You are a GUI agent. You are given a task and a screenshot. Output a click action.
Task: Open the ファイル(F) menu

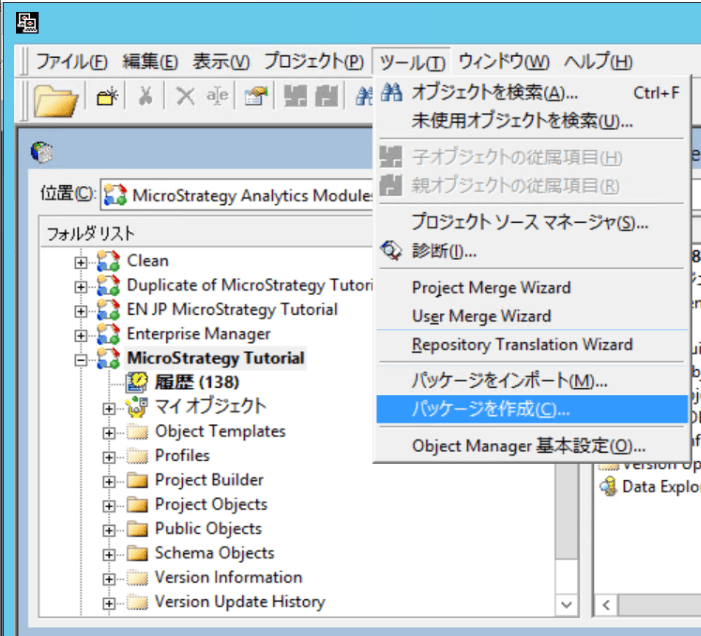point(72,61)
